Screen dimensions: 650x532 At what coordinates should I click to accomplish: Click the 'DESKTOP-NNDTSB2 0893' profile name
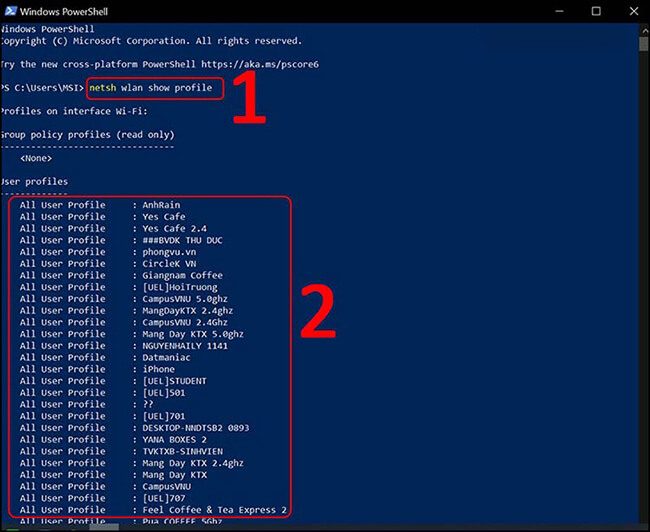196,428
